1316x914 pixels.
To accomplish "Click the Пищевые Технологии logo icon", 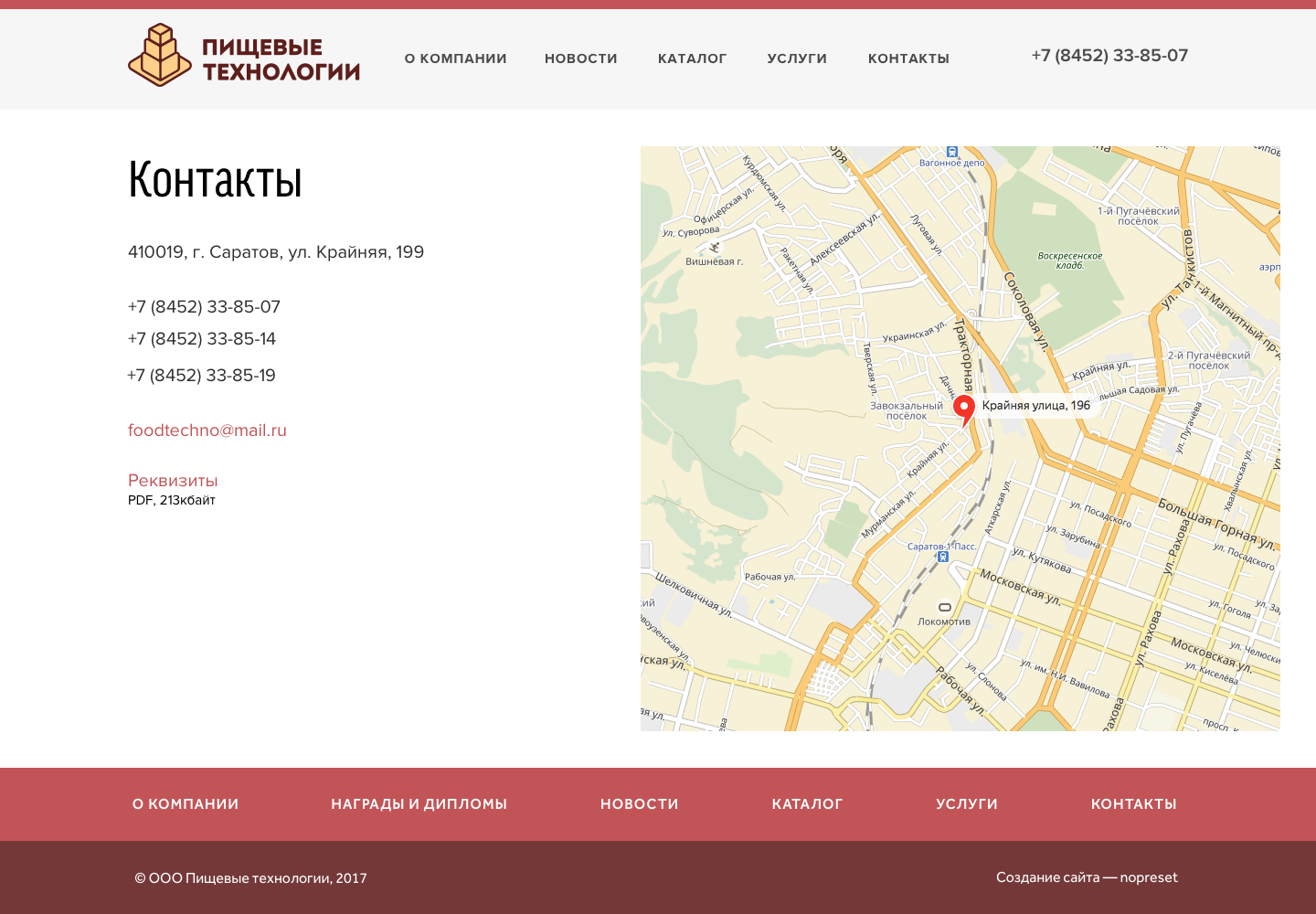I will coord(160,56).
